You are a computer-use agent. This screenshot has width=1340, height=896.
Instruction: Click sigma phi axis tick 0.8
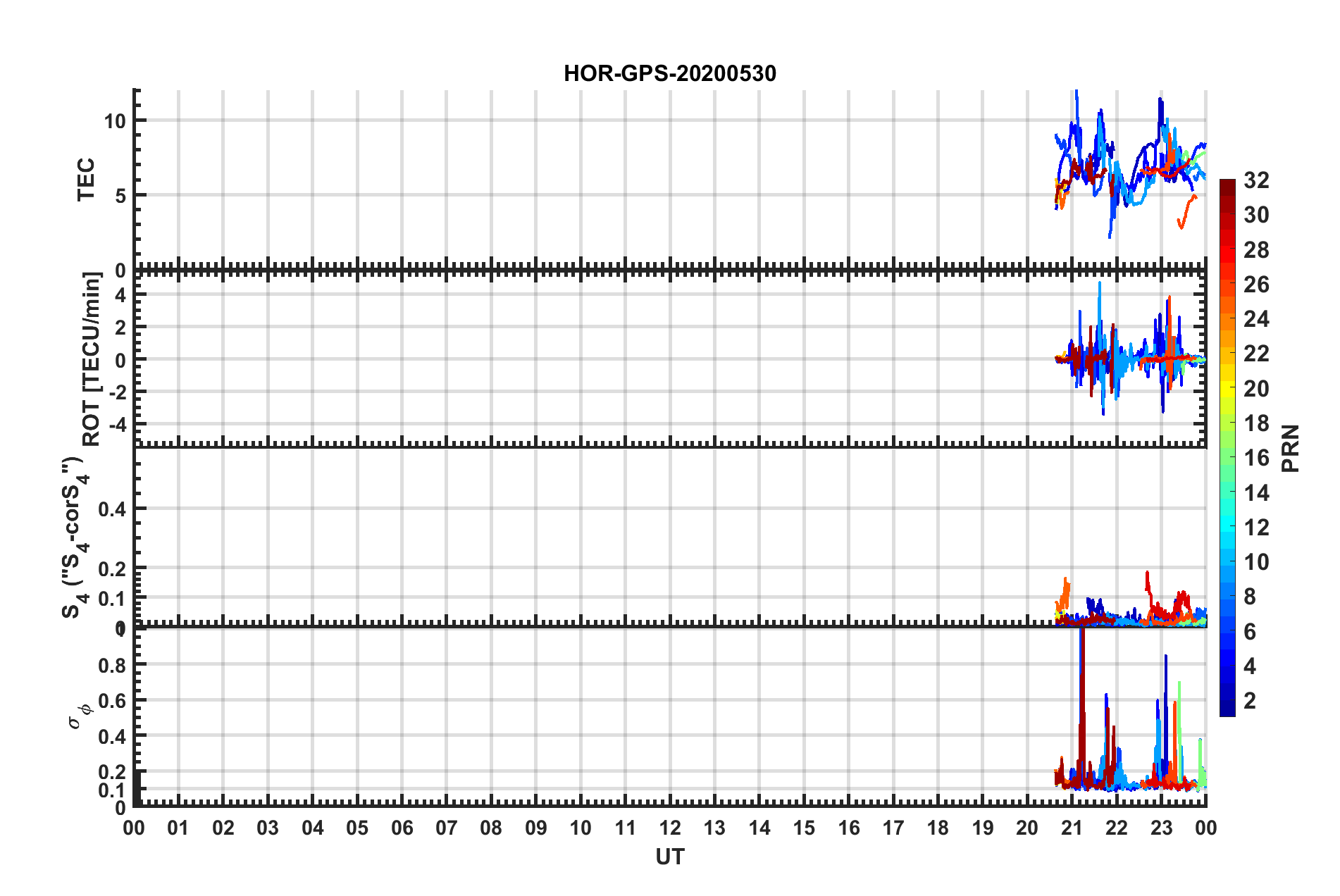[112, 666]
